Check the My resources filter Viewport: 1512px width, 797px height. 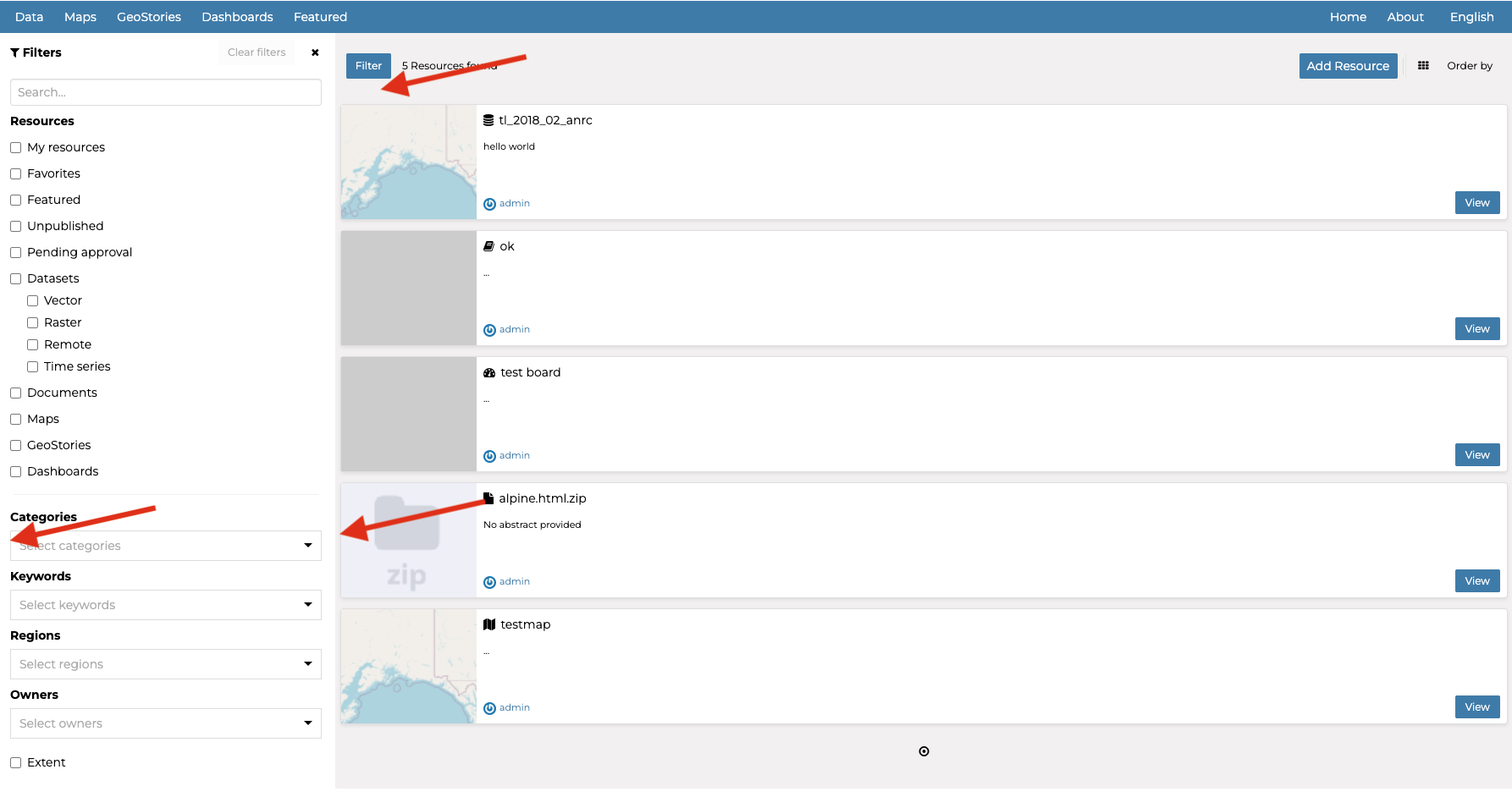point(15,147)
